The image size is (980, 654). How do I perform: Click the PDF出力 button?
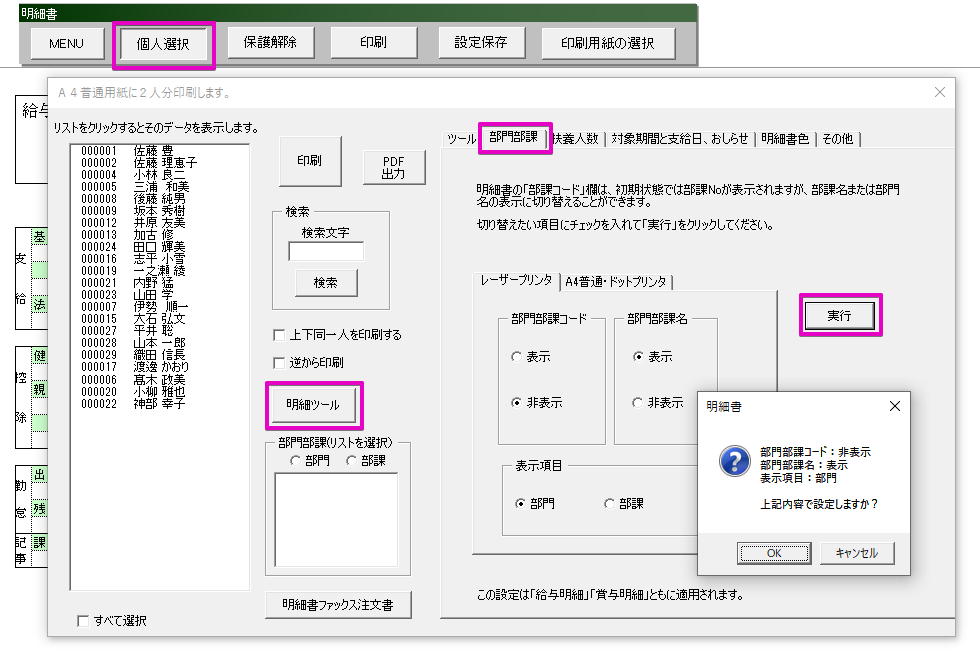[393, 167]
